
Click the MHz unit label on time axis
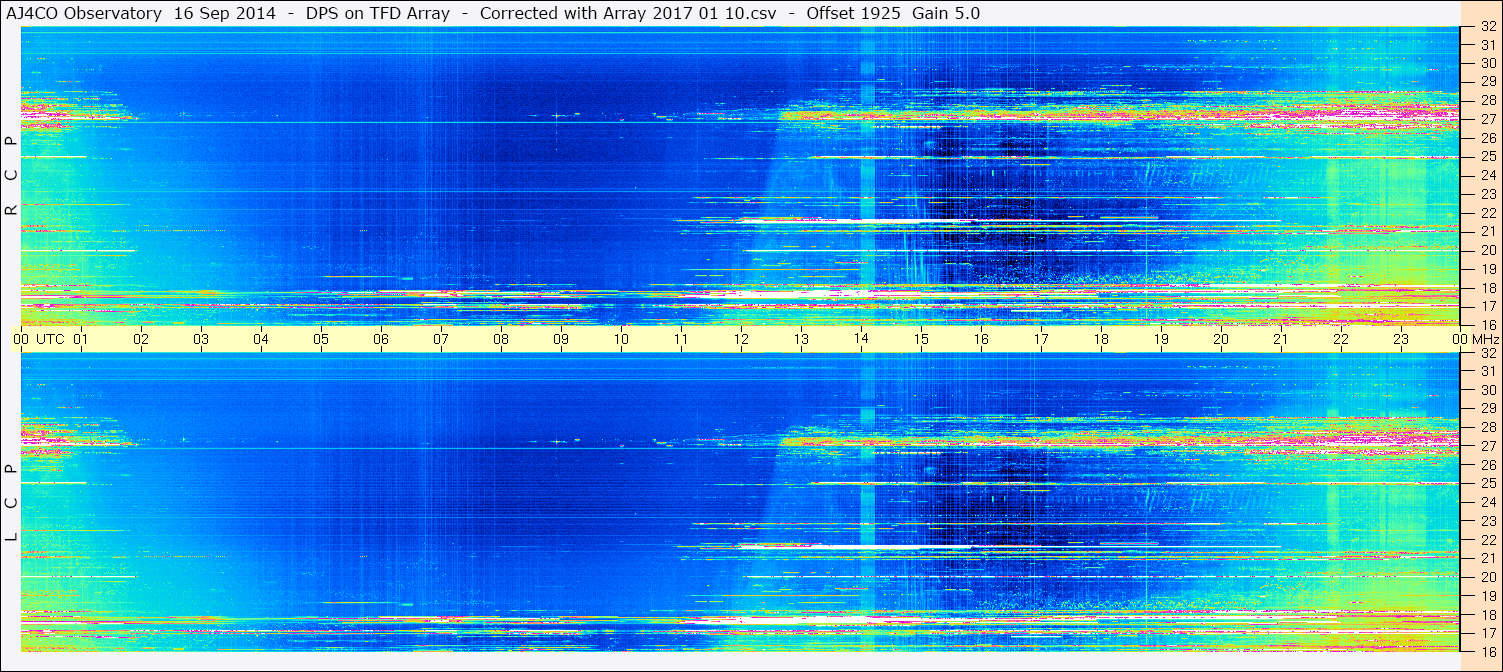click(1482, 339)
